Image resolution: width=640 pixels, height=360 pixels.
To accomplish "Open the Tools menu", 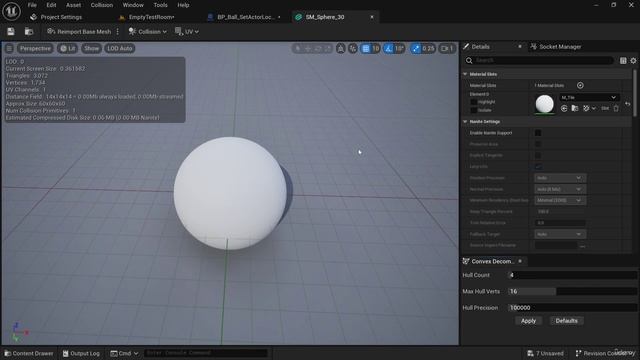I will [160, 5].
